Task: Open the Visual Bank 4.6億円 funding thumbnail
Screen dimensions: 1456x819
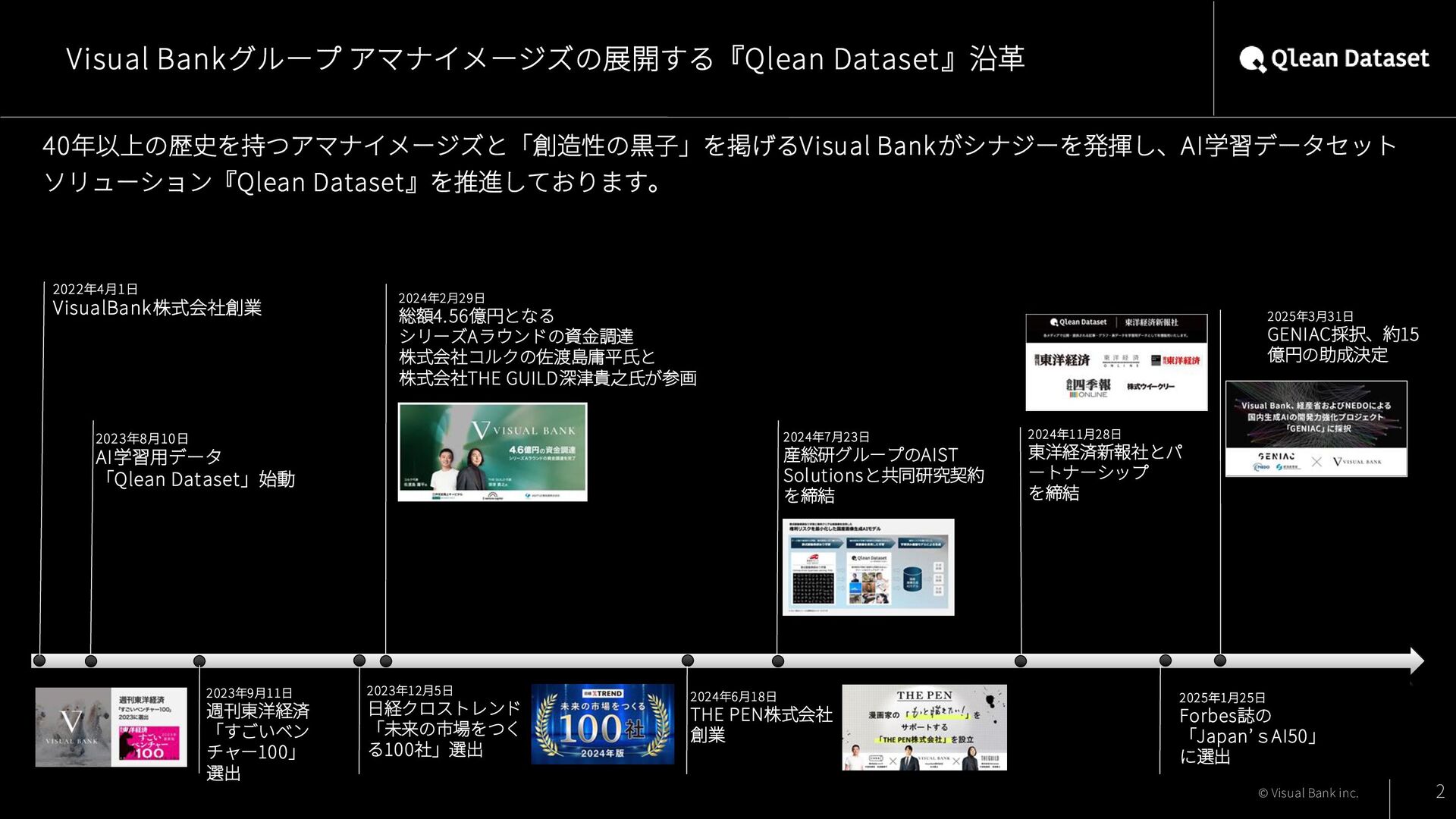Action: click(492, 452)
